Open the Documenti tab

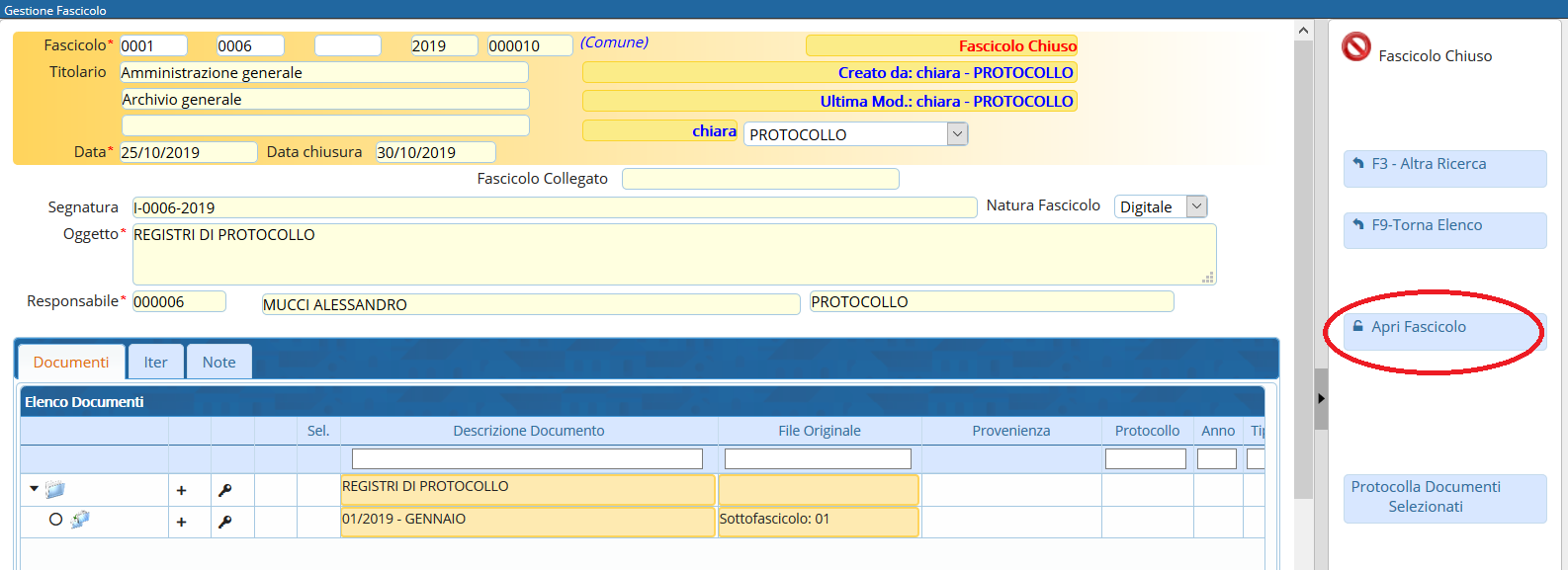pos(71,363)
